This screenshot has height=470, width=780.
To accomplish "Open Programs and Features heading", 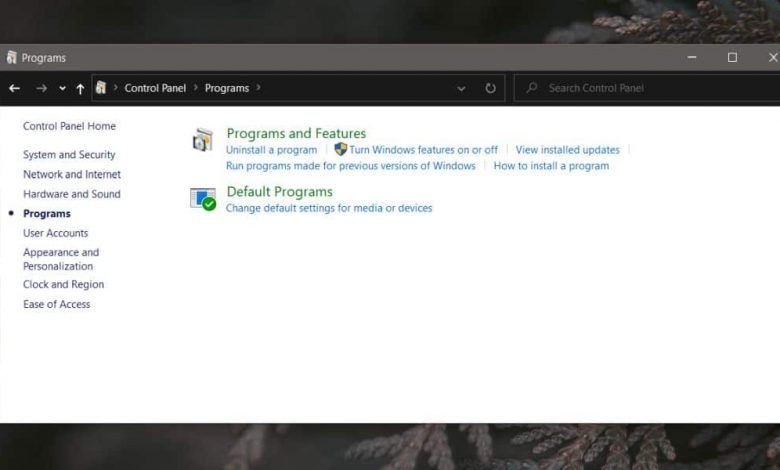I will coord(296,133).
